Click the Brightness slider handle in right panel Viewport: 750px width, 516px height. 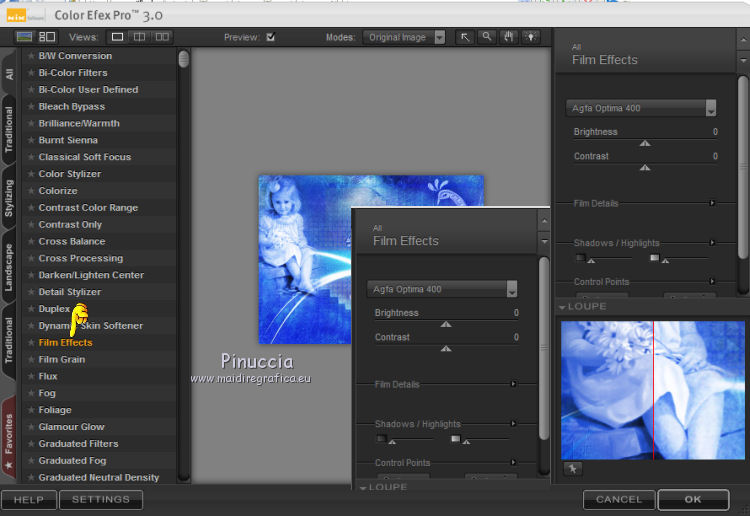coord(645,143)
